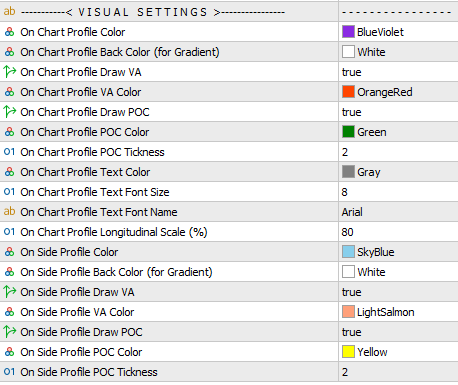Select On Chart Profile POC Color label
The height and width of the screenshot is (385, 458).
[85, 132]
